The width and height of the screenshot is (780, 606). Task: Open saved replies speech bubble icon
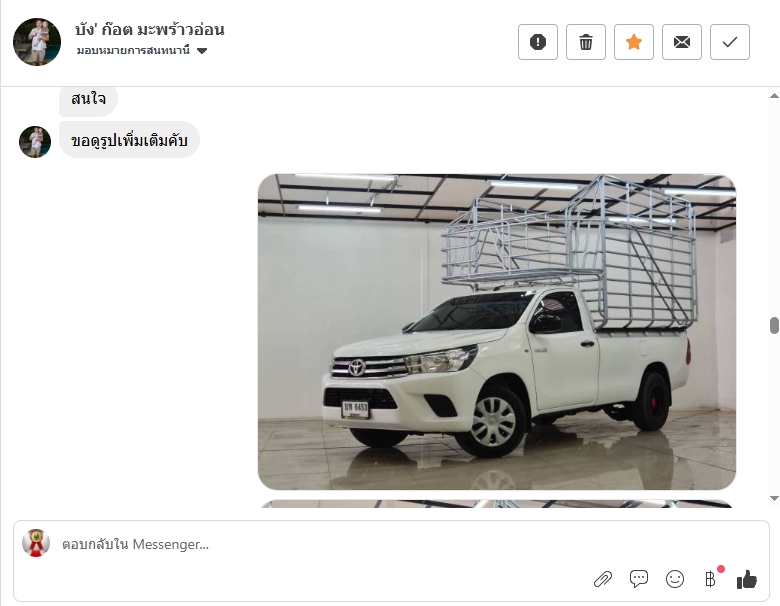639,579
